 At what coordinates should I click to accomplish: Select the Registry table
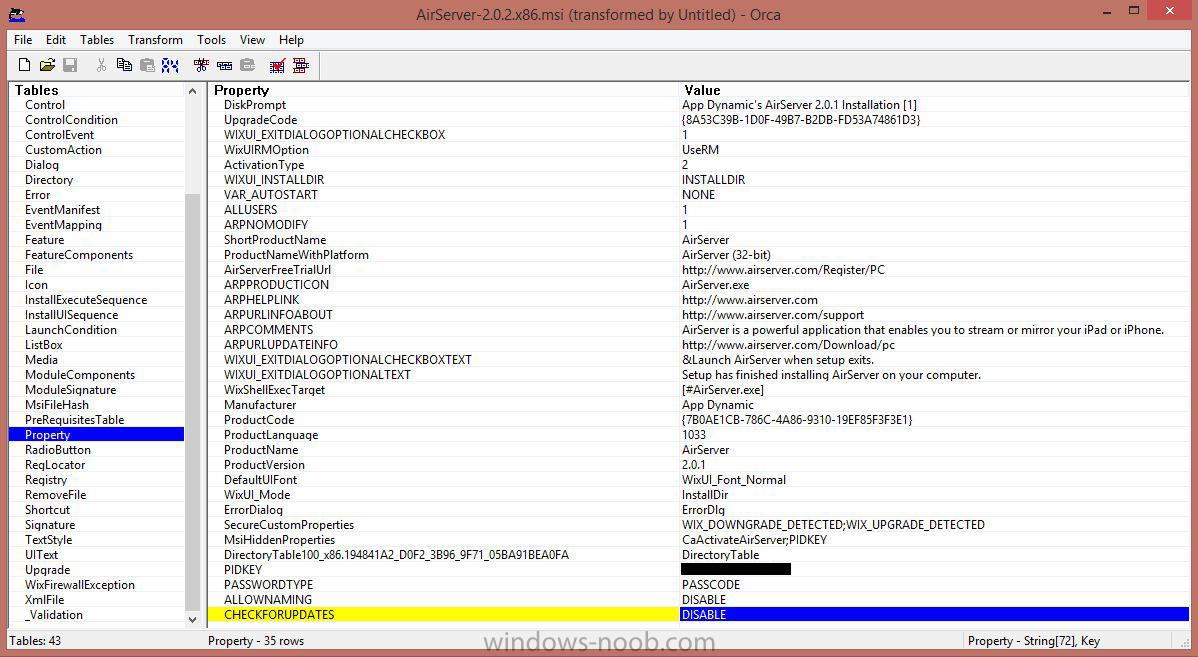click(x=46, y=480)
